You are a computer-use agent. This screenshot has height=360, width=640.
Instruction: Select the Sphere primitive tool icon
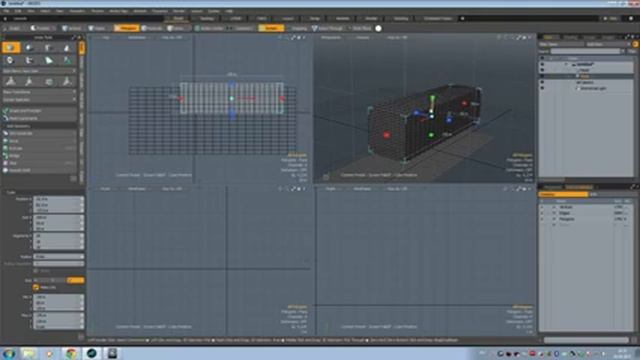pos(29,48)
